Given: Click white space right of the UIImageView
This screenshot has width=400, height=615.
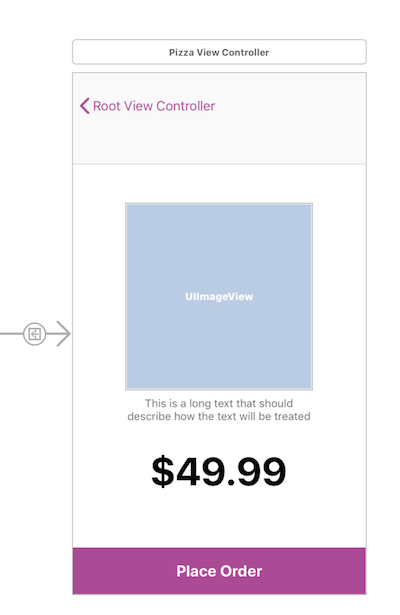Looking at the screenshot, I should 339,297.
